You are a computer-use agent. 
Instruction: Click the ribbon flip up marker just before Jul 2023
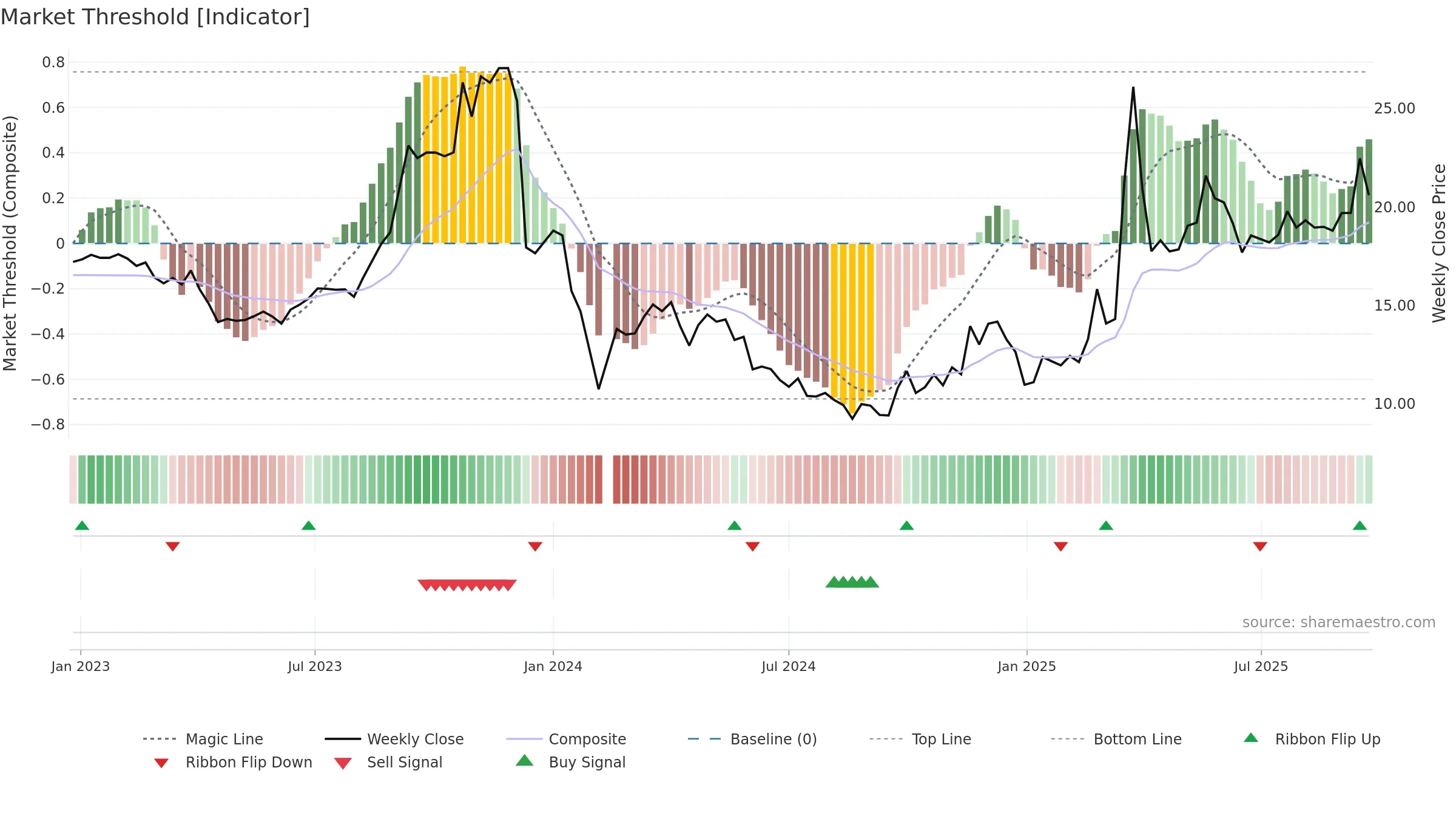pyautogui.click(x=308, y=525)
